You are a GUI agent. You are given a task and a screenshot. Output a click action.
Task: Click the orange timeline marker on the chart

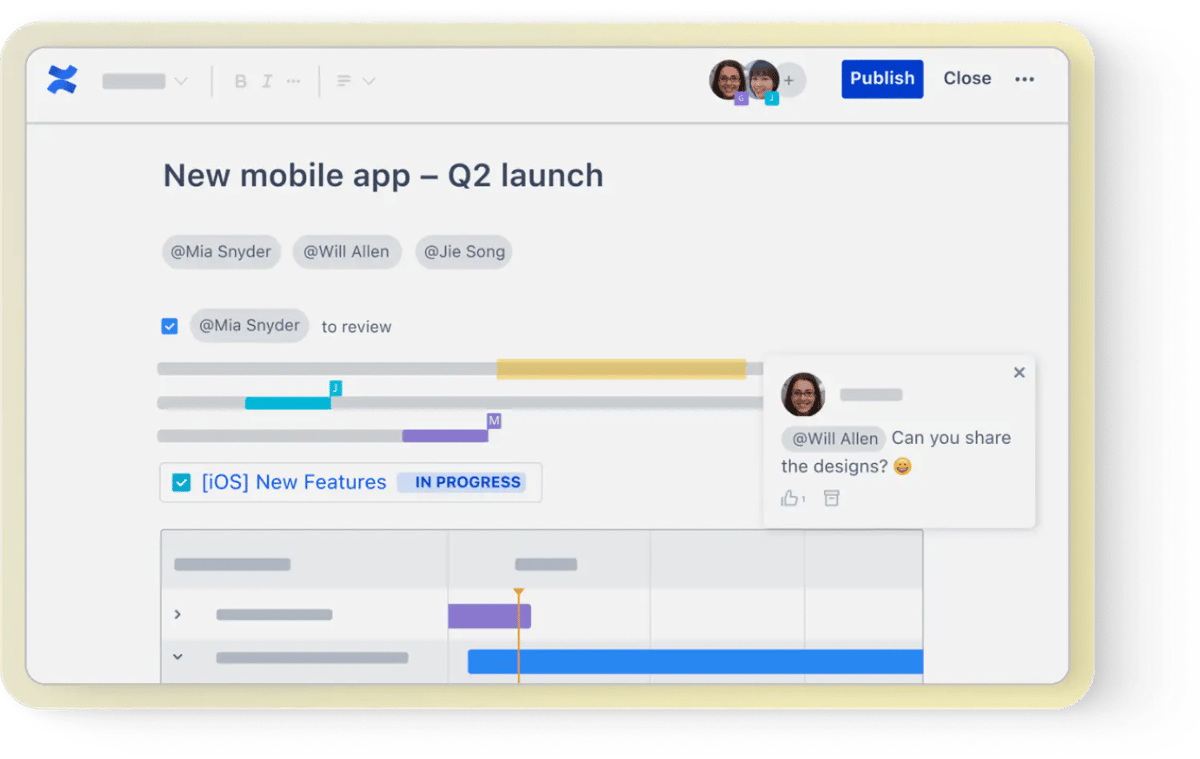tap(519, 593)
